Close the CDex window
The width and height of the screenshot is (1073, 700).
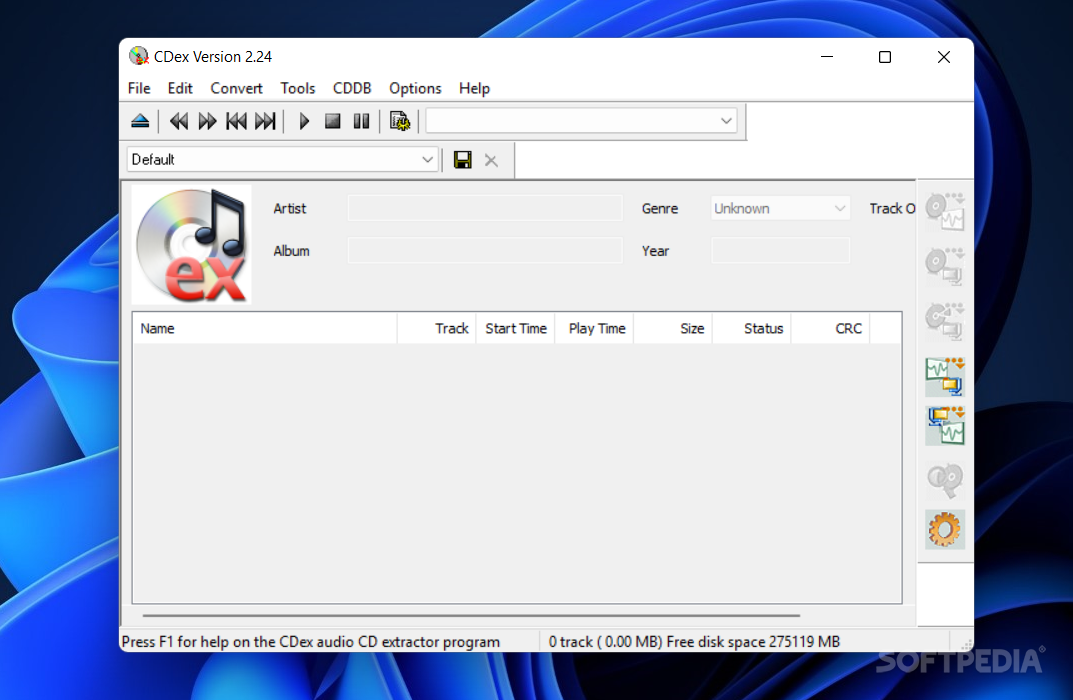tap(944, 57)
